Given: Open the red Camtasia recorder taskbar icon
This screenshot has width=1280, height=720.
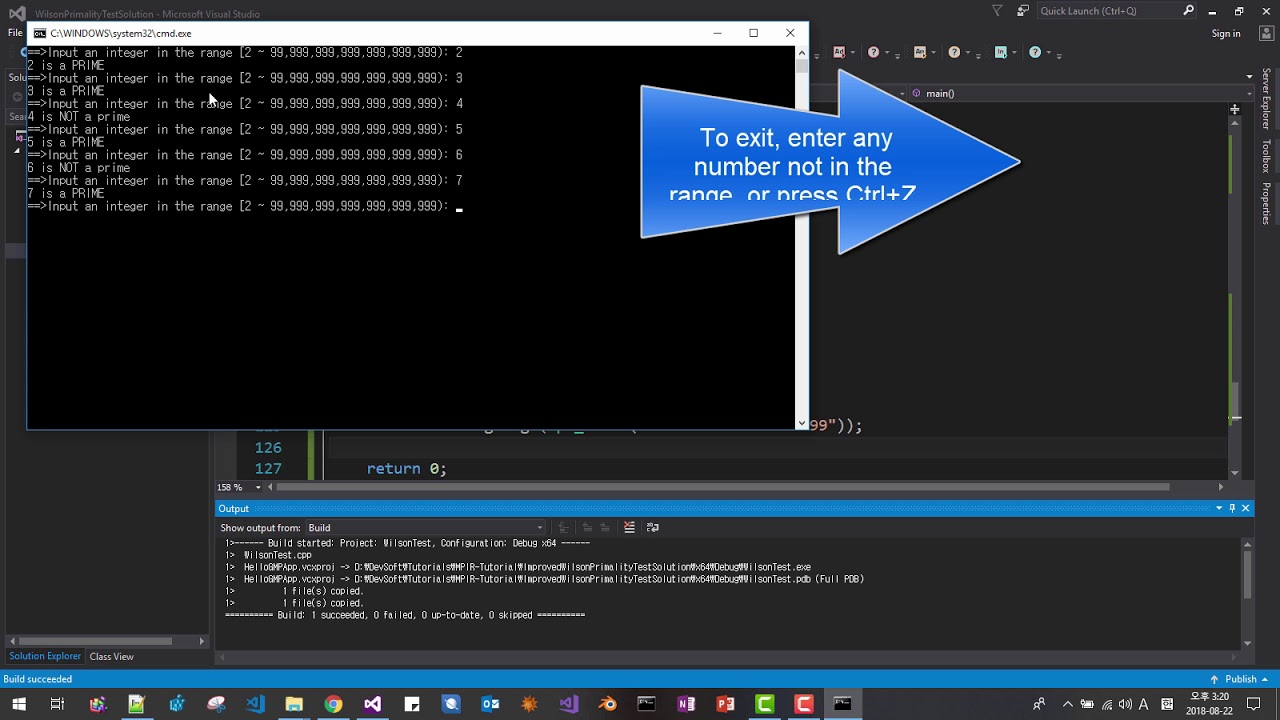Looking at the screenshot, I should tap(804, 704).
